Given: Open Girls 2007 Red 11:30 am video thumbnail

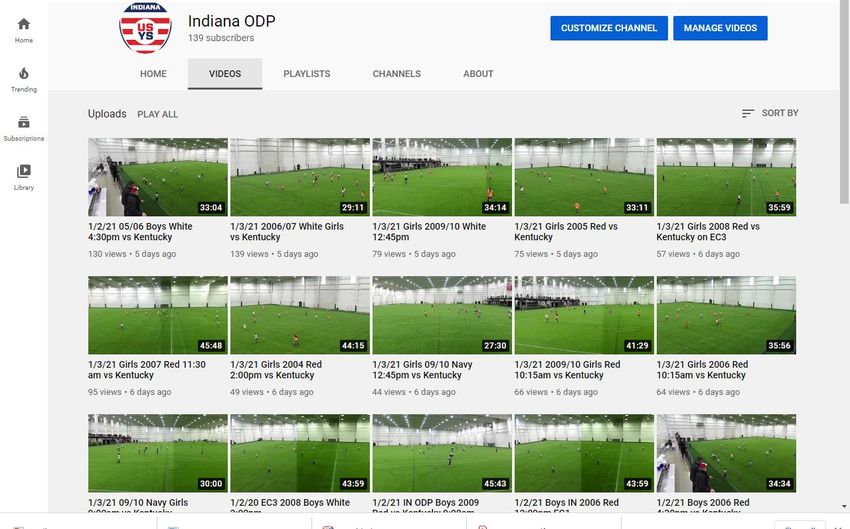Looking at the screenshot, I should click(x=158, y=315).
